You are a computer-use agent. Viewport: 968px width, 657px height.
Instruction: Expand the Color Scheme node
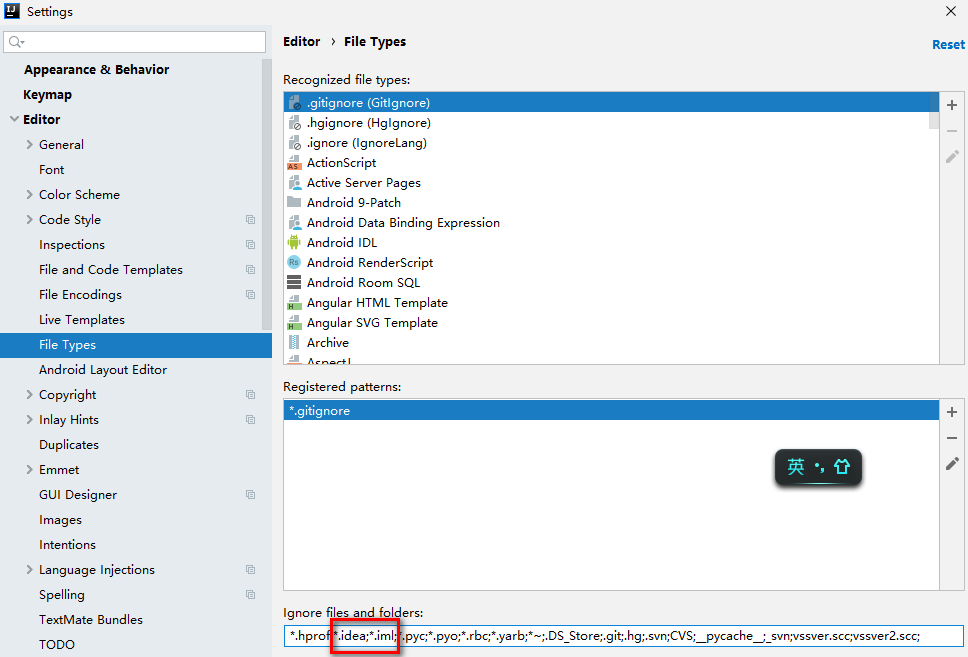(29, 195)
